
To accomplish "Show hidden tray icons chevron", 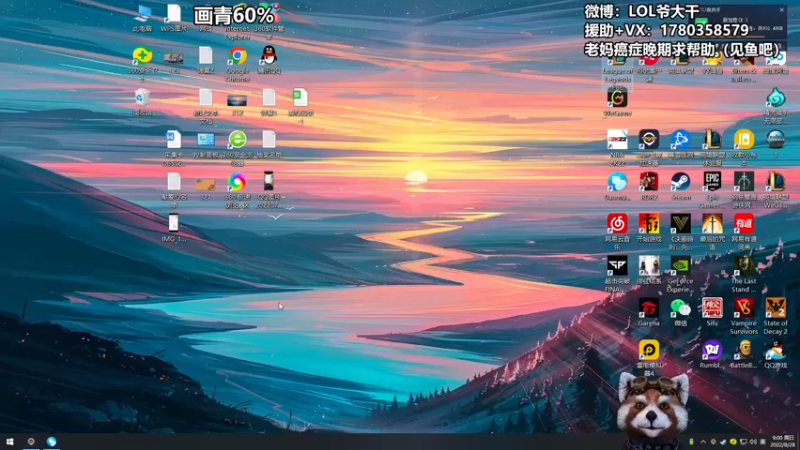I will pyautogui.click(x=703, y=442).
